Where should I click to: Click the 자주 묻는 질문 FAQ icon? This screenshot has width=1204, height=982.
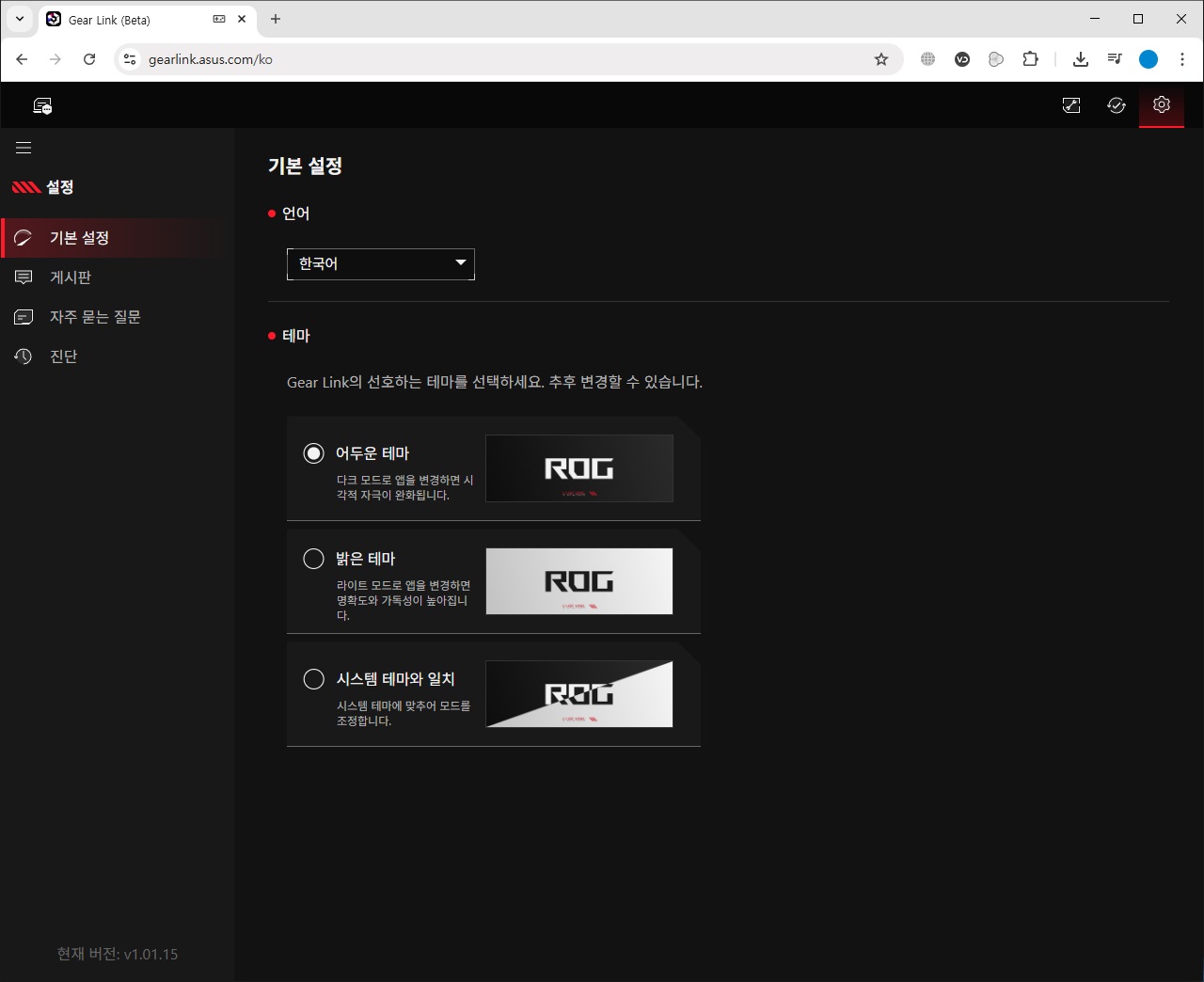coord(24,317)
